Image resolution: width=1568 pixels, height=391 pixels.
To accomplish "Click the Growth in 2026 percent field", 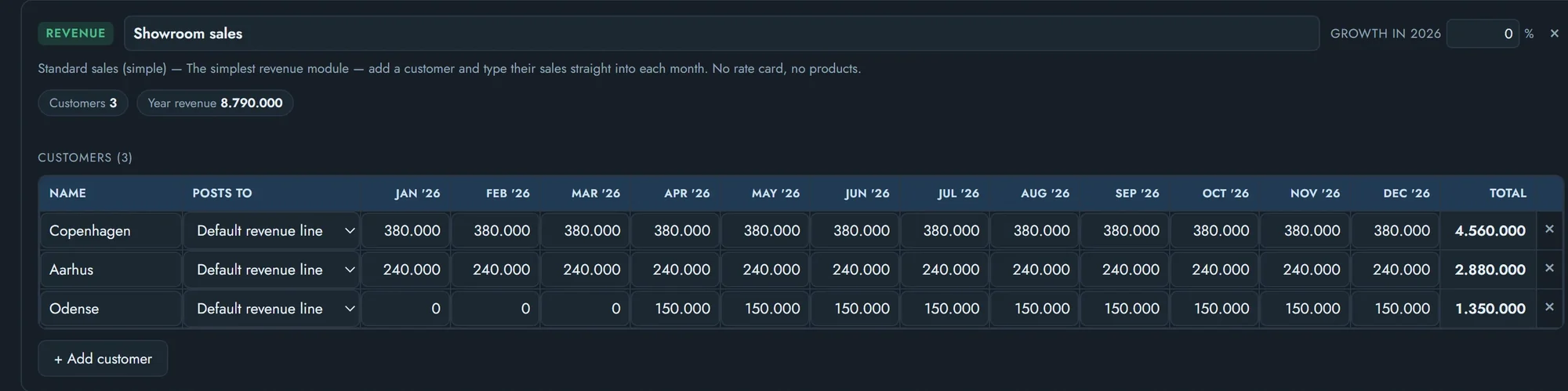I will click(1483, 34).
